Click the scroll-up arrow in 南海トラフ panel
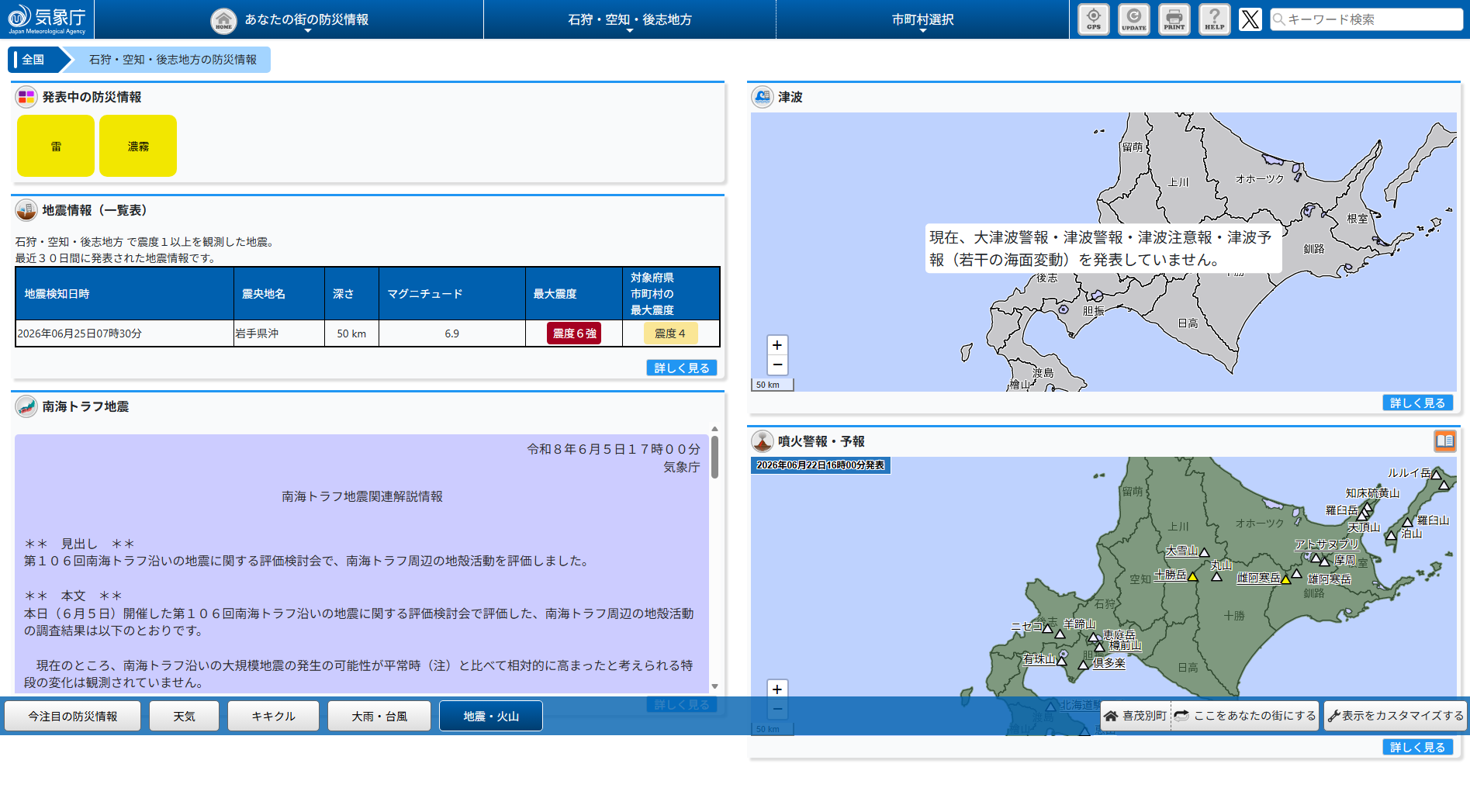The image size is (1470, 812). pyautogui.click(x=714, y=429)
